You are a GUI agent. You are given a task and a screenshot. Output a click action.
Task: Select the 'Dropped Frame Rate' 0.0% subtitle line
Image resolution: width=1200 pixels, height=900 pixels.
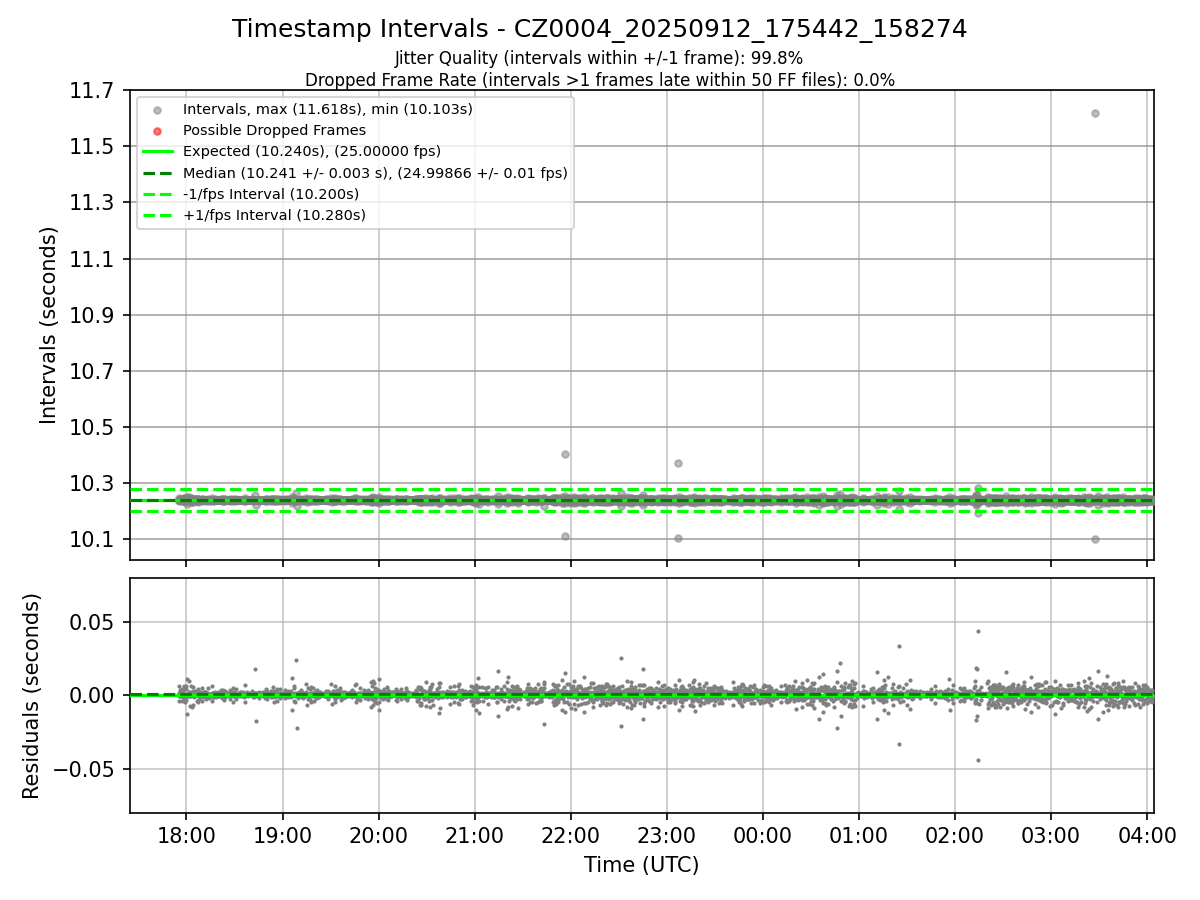pyautogui.click(x=600, y=80)
